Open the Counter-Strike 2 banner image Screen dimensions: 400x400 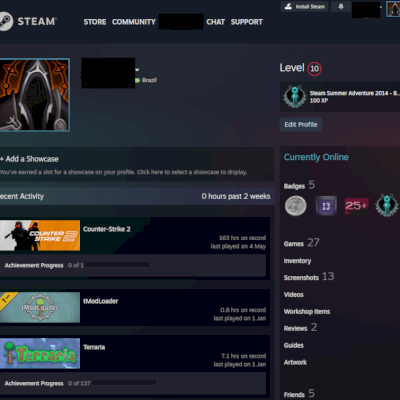click(40, 235)
